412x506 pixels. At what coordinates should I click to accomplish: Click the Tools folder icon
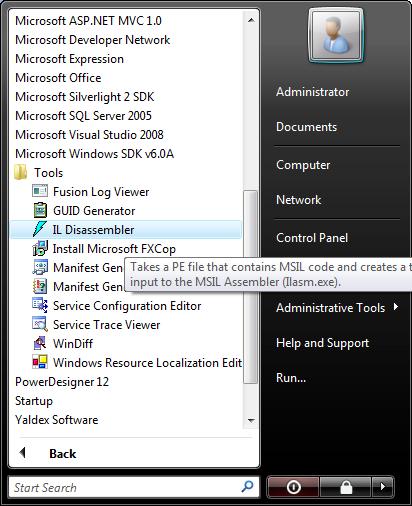click(21, 173)
